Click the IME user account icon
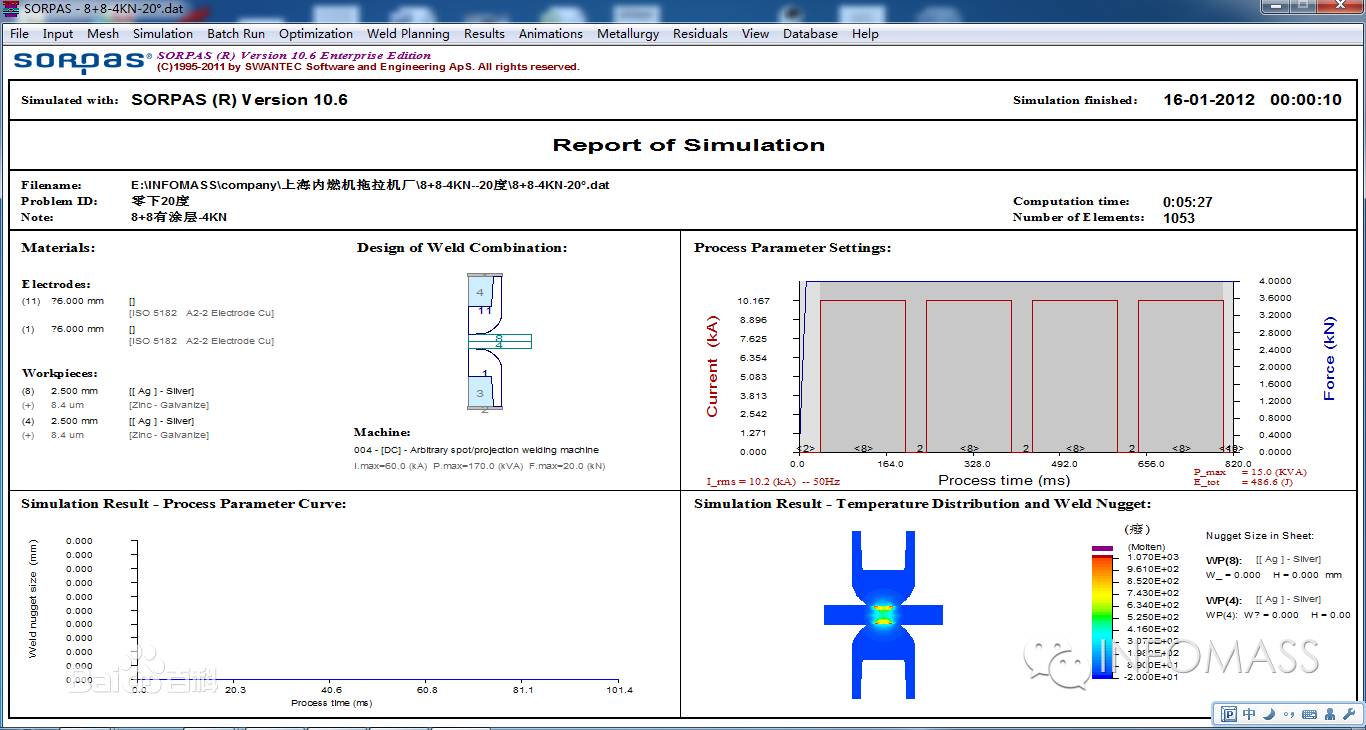The image size is (1366, 730). (1329, 714)
